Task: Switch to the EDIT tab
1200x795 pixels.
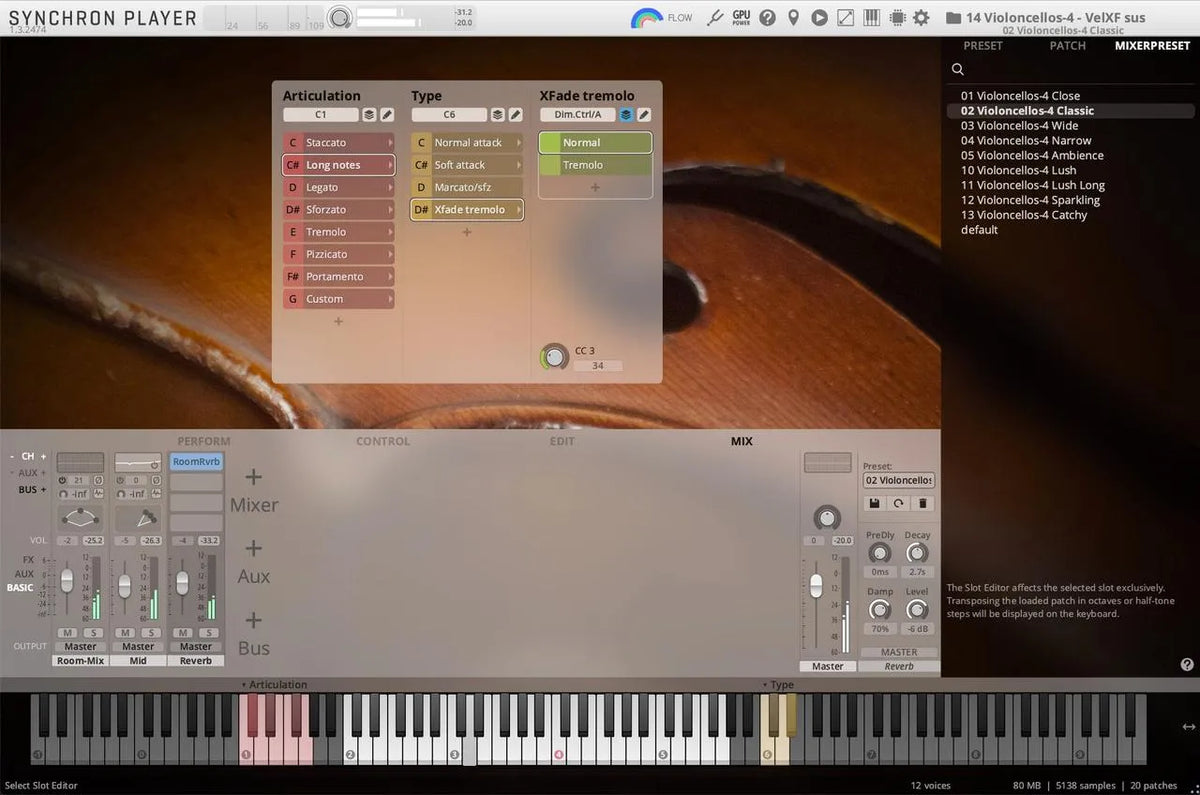Action: click(x=562, y=441)
